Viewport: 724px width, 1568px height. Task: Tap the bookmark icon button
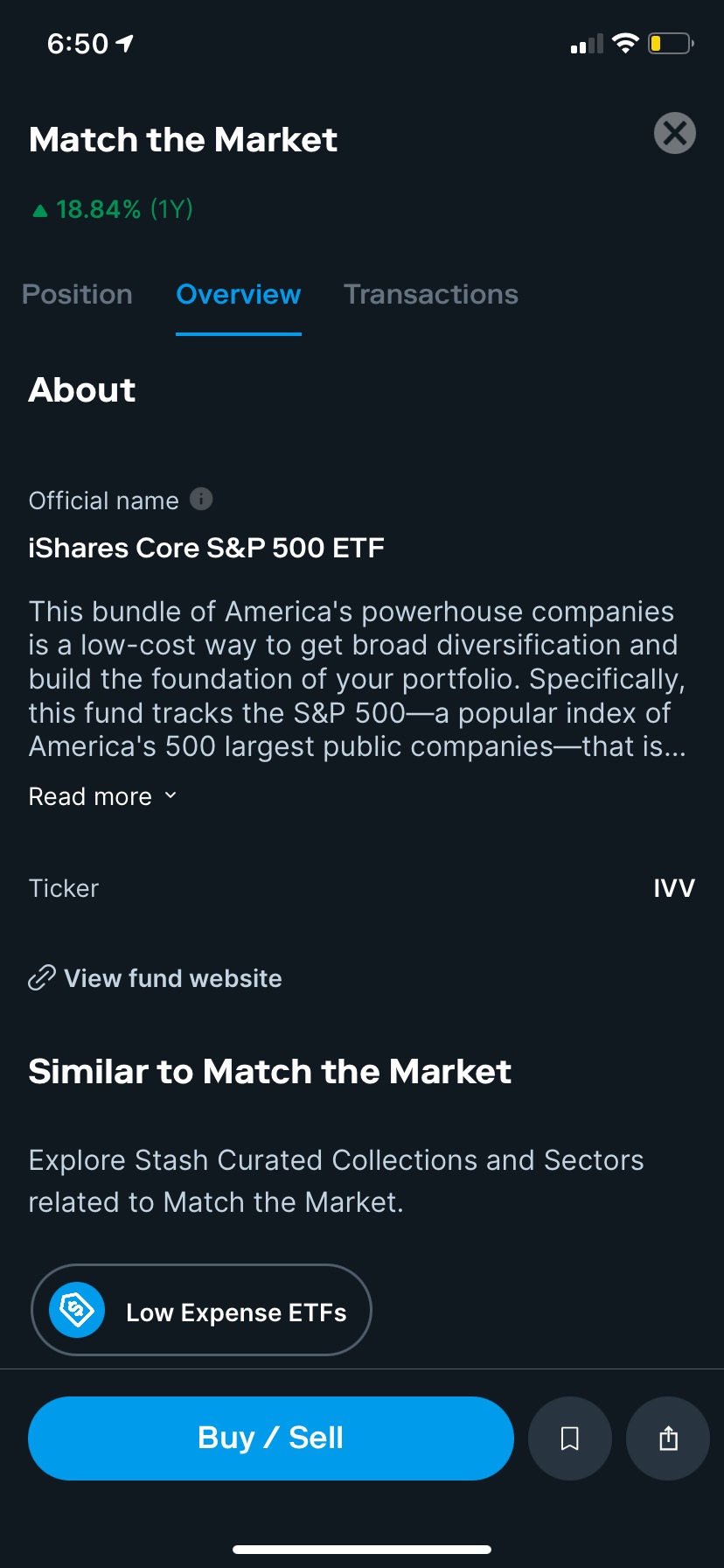click(570, 1438)
